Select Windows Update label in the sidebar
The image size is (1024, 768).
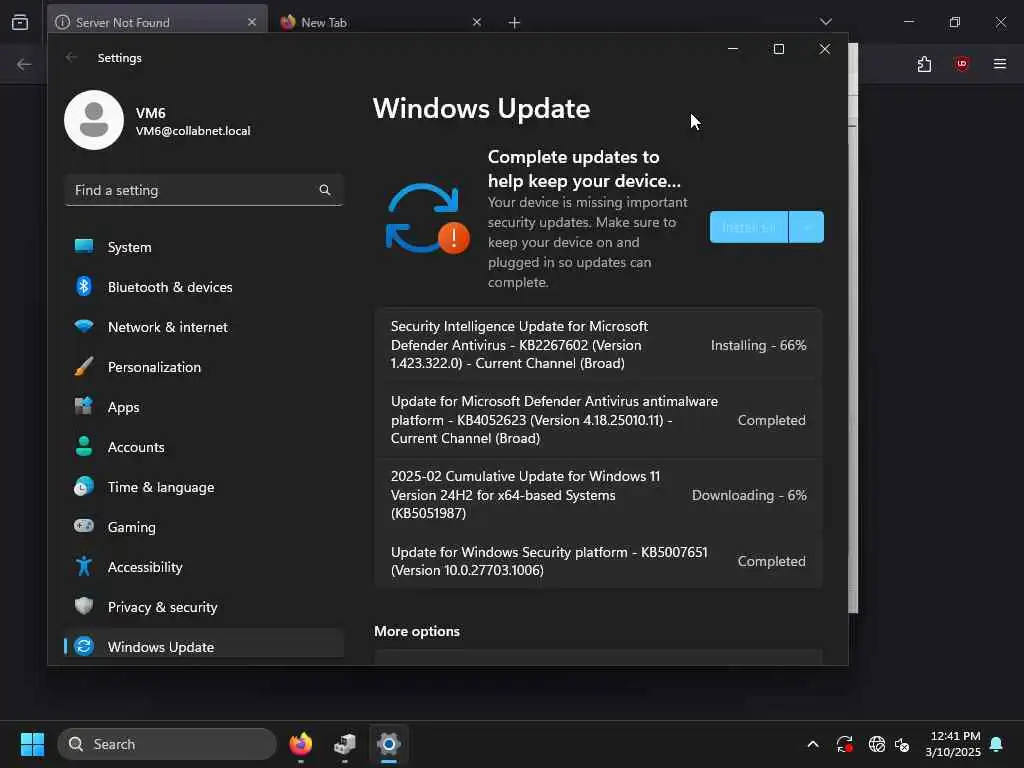(161, 647)
